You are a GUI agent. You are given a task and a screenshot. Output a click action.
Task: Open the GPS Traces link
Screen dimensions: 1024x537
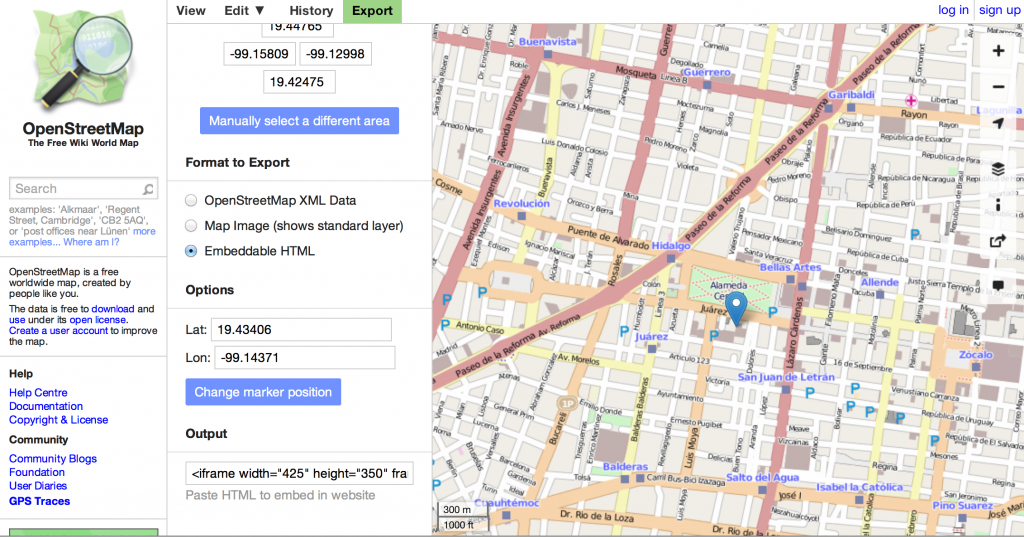39,502
